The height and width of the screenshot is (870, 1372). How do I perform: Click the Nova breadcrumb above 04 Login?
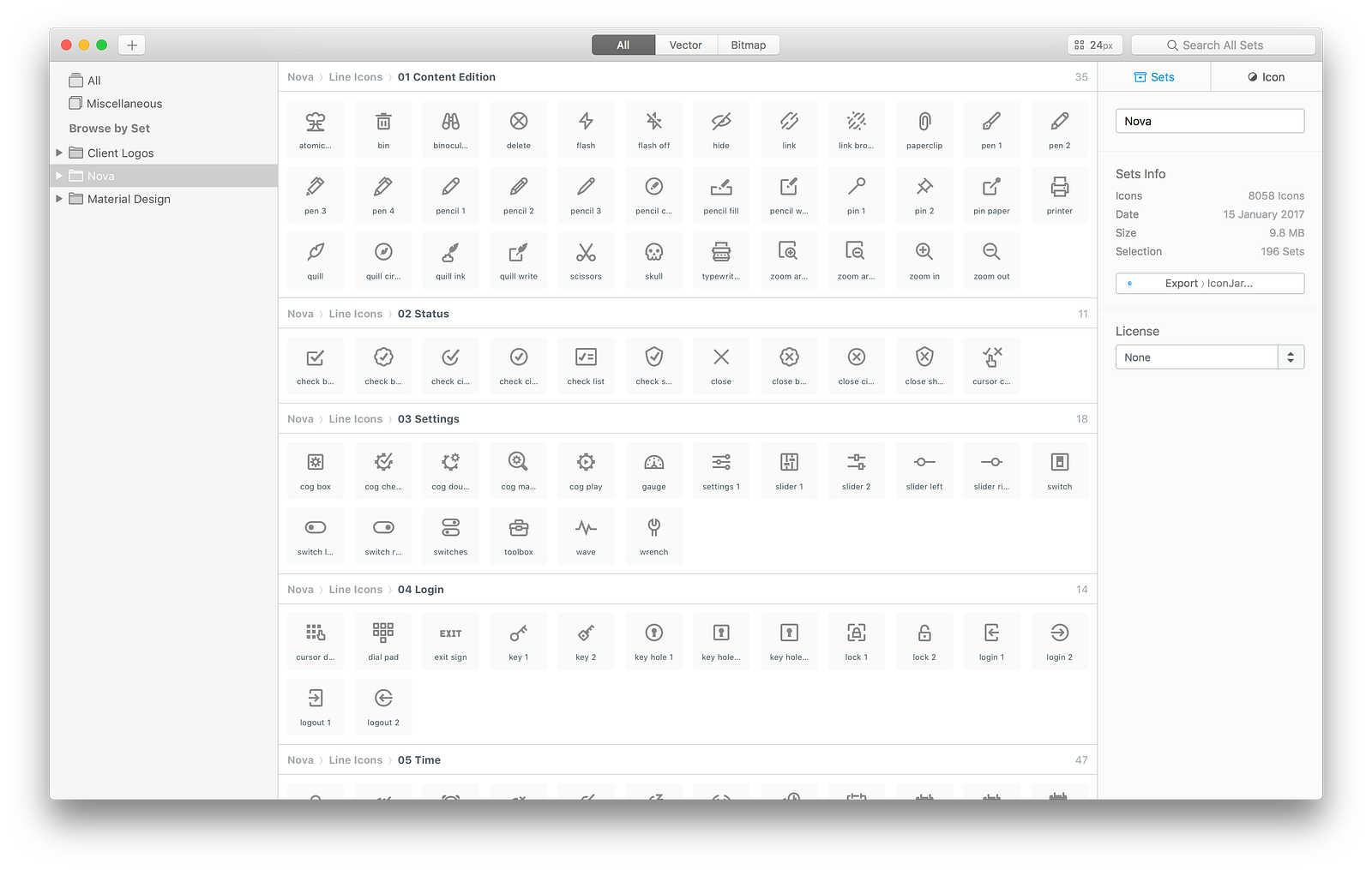click(x=300, y=590)
